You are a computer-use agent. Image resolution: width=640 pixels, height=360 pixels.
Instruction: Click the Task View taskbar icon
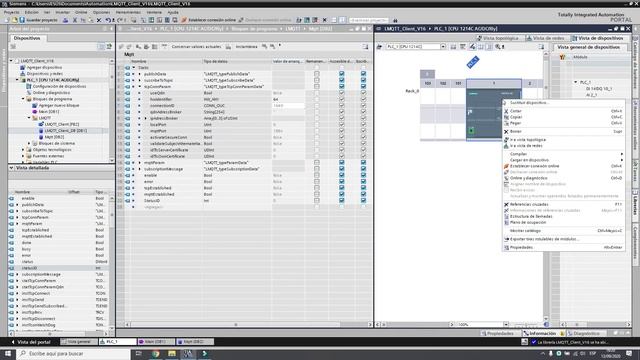pos(139,353)
